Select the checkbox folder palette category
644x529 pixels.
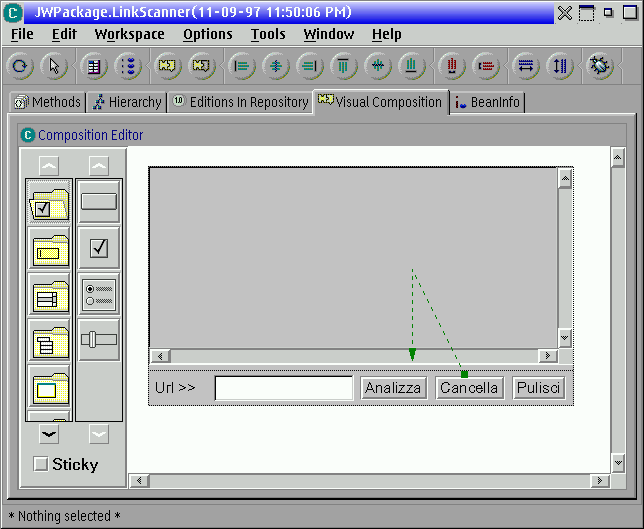[x=49, y=202]
